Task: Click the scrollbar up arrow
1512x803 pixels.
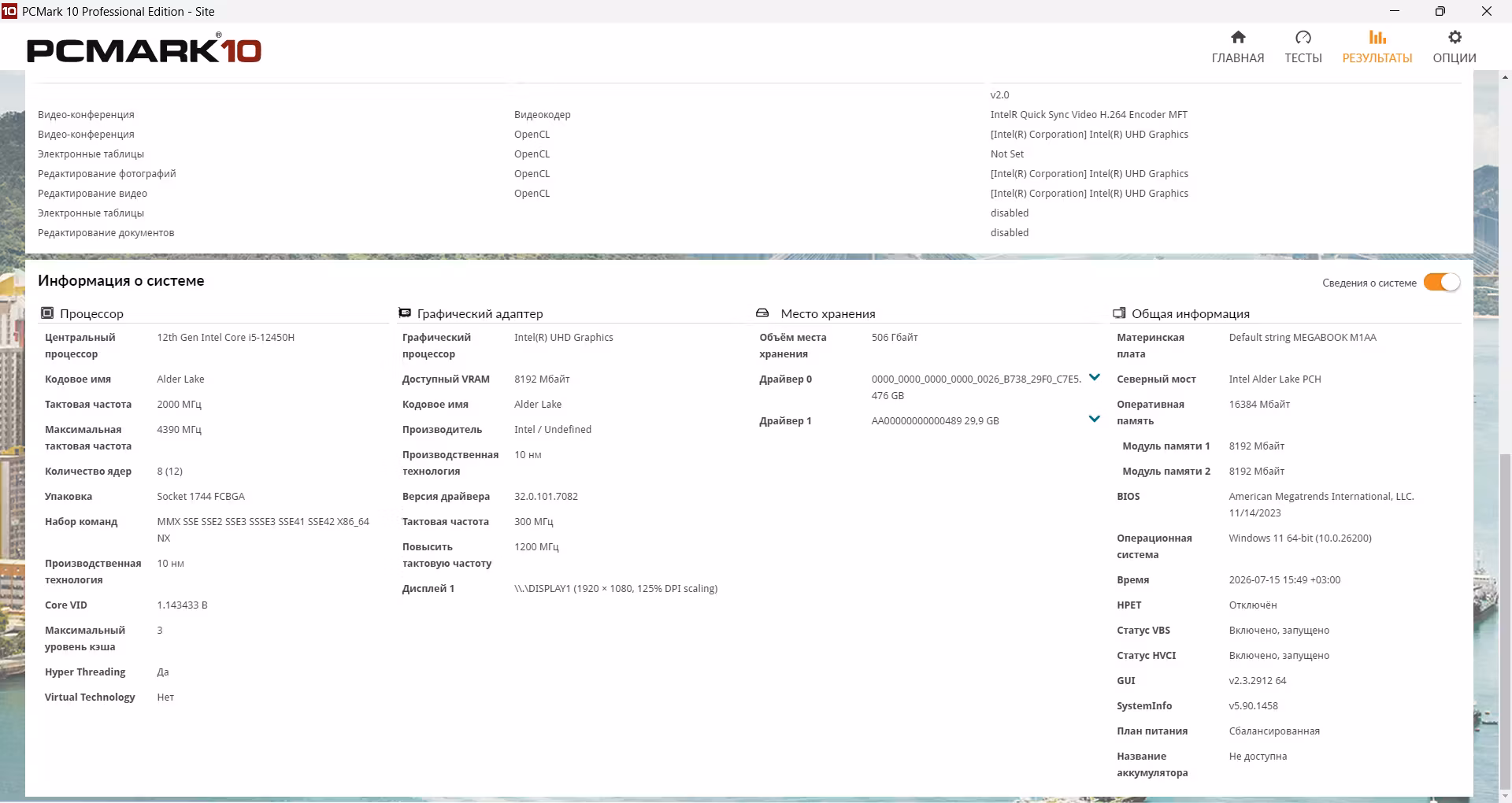Action: [1506, 77]
